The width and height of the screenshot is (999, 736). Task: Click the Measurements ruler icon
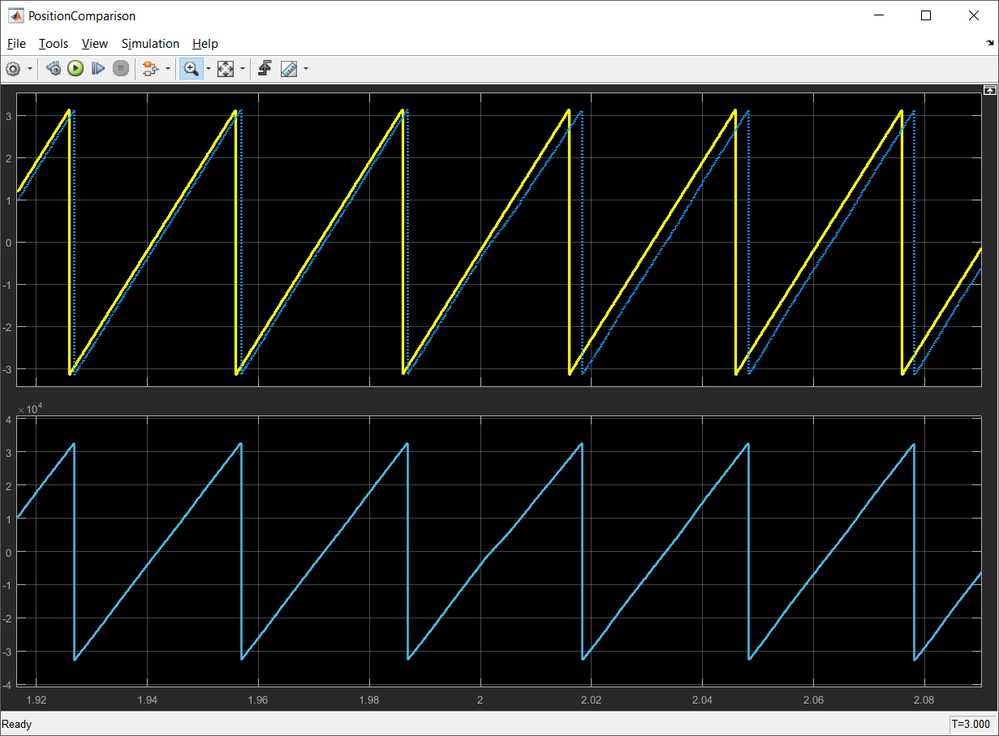click(x=289, y=68)
